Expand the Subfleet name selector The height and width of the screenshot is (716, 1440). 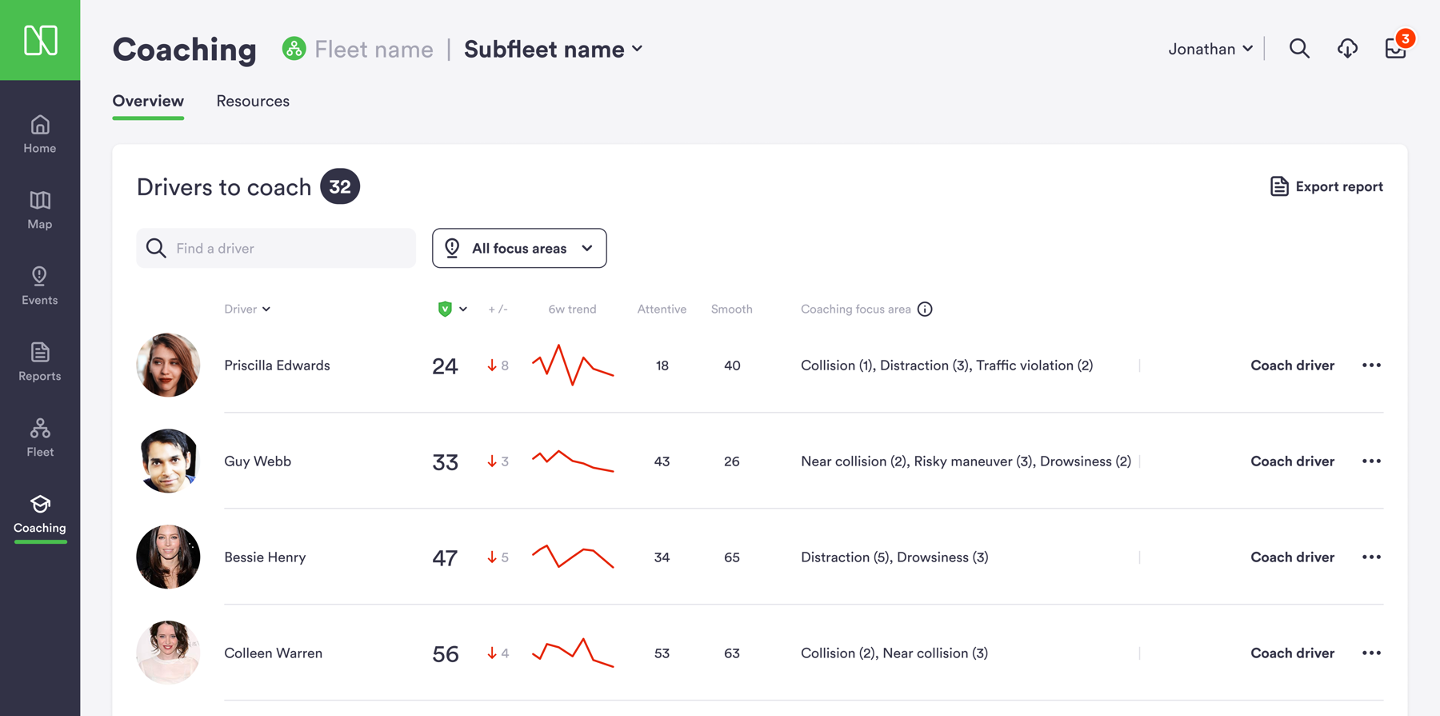pos(553,48)
